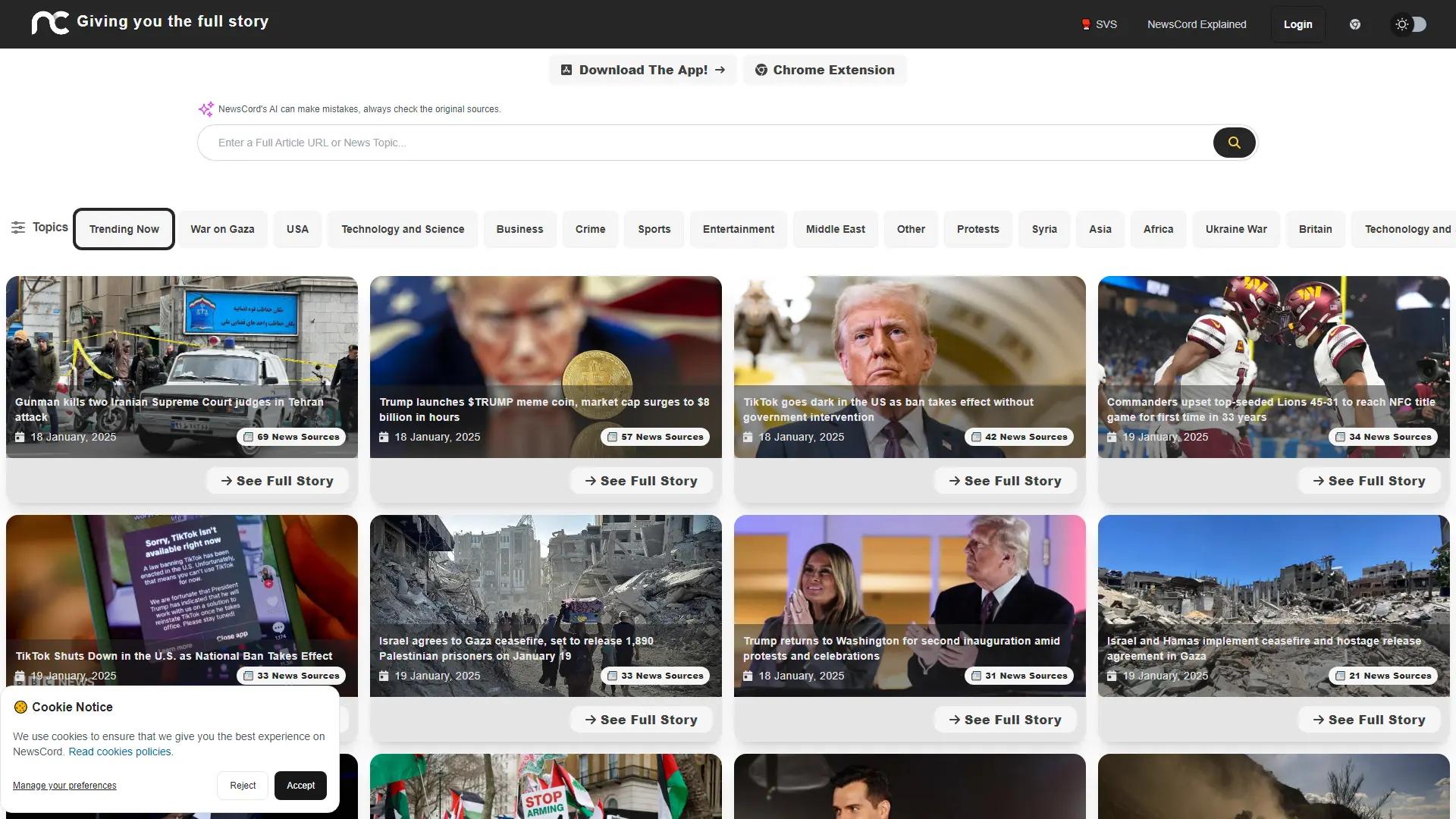Open Read cookies policies link

(x=120, y=752)
